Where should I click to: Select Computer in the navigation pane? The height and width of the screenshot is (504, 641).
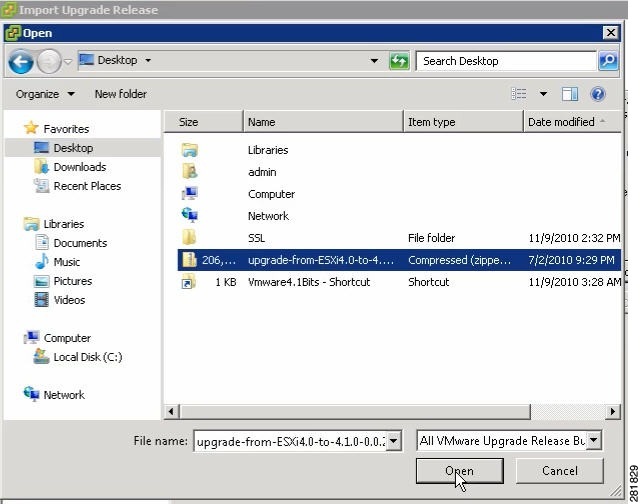(67, 338)
